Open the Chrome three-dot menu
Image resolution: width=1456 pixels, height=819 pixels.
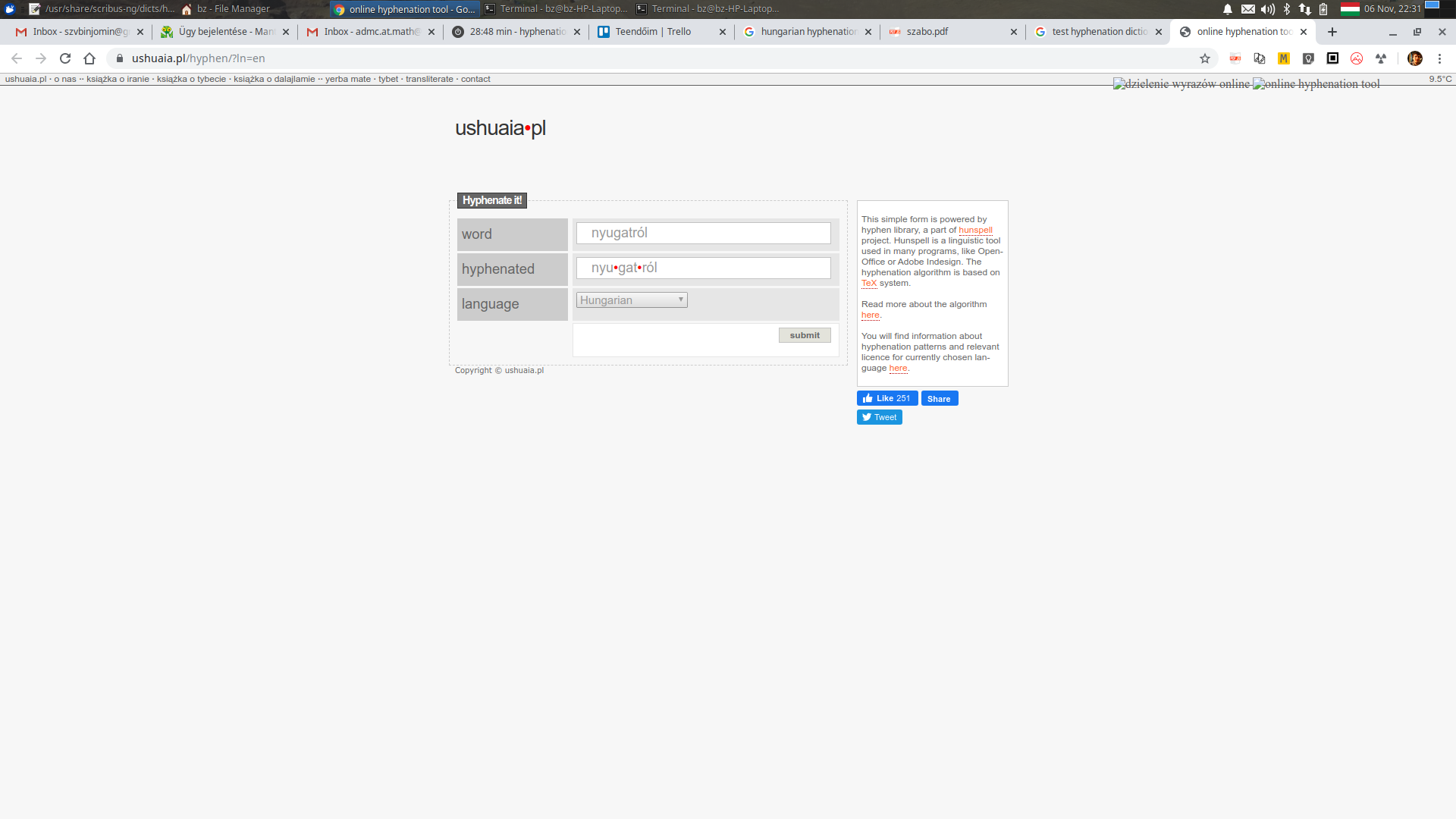tap(1439, 58)
